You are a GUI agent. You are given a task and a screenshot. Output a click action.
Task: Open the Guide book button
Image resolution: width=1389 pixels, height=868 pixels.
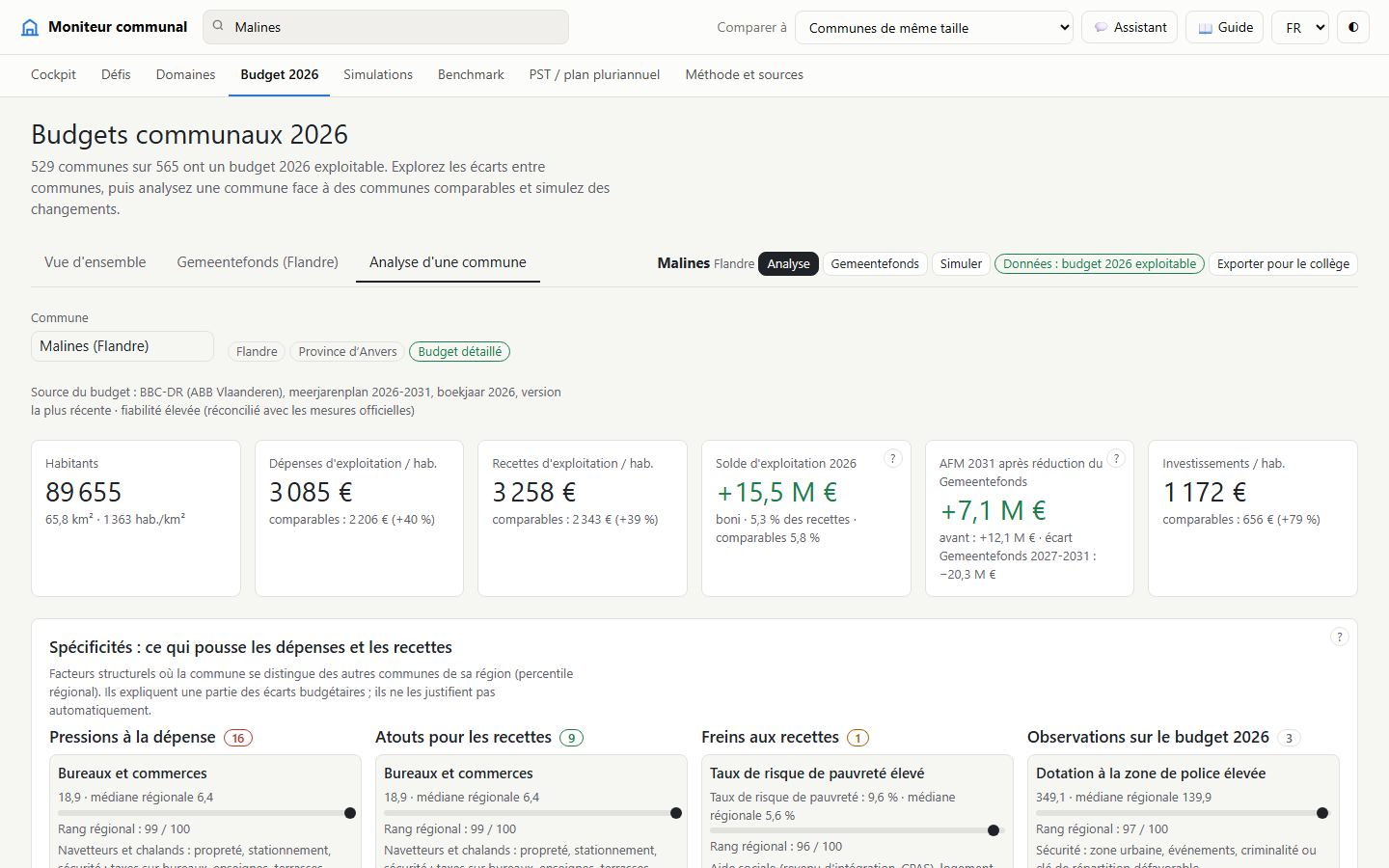[x=1225, y=27]
